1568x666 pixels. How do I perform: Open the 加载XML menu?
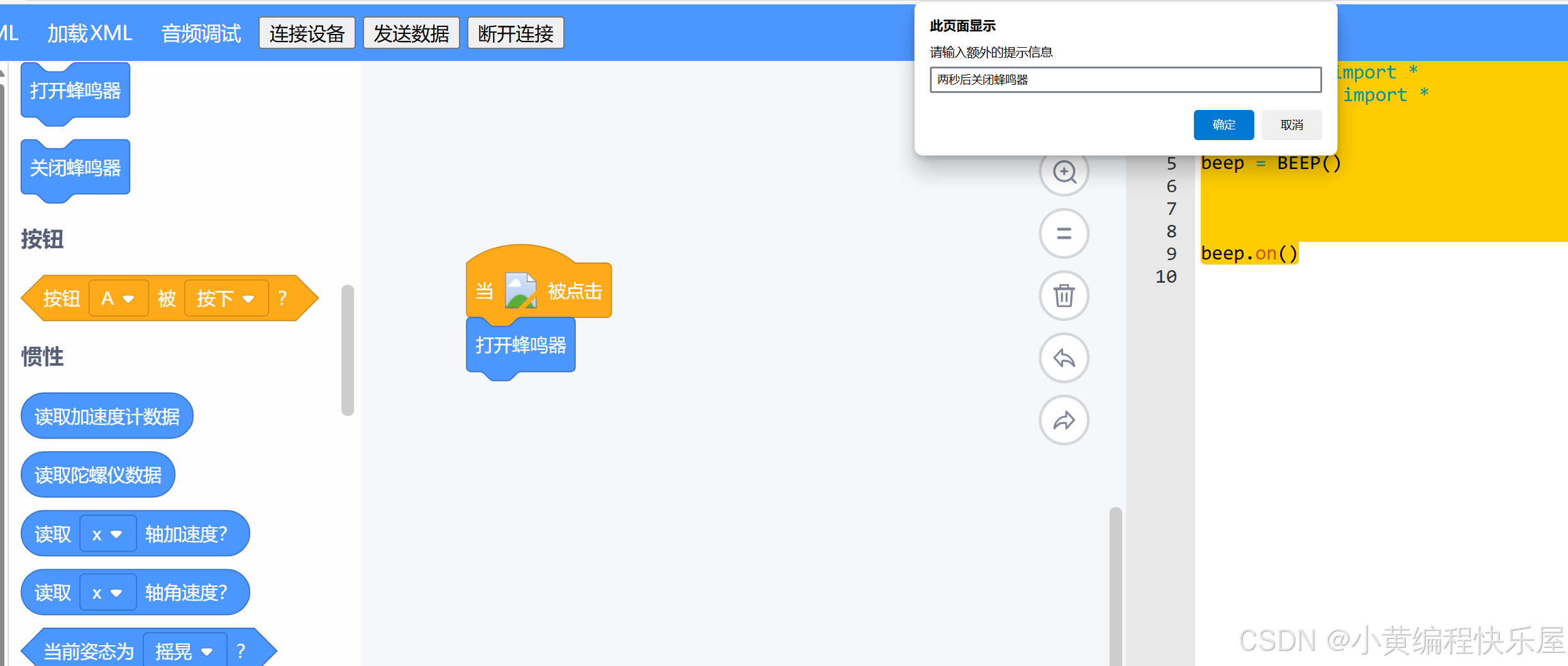click(89, 33)
